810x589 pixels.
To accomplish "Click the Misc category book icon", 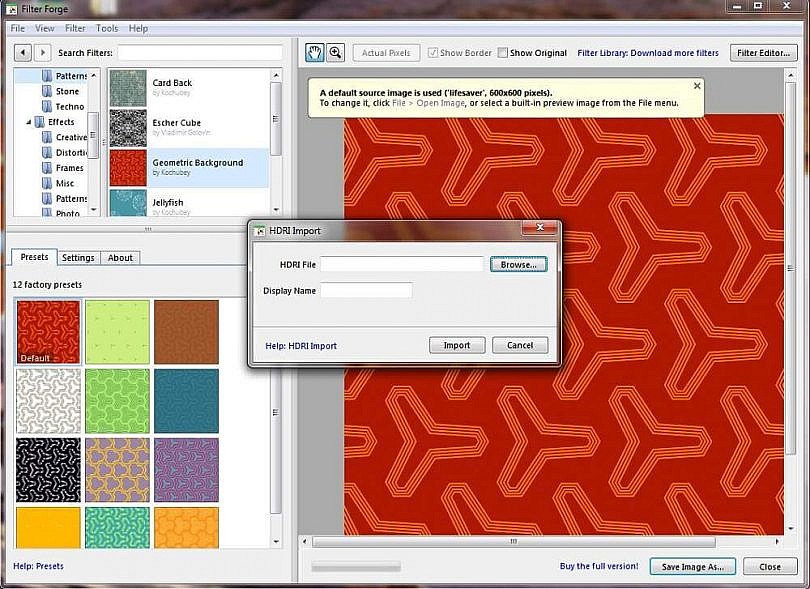I will click(47, 183).
